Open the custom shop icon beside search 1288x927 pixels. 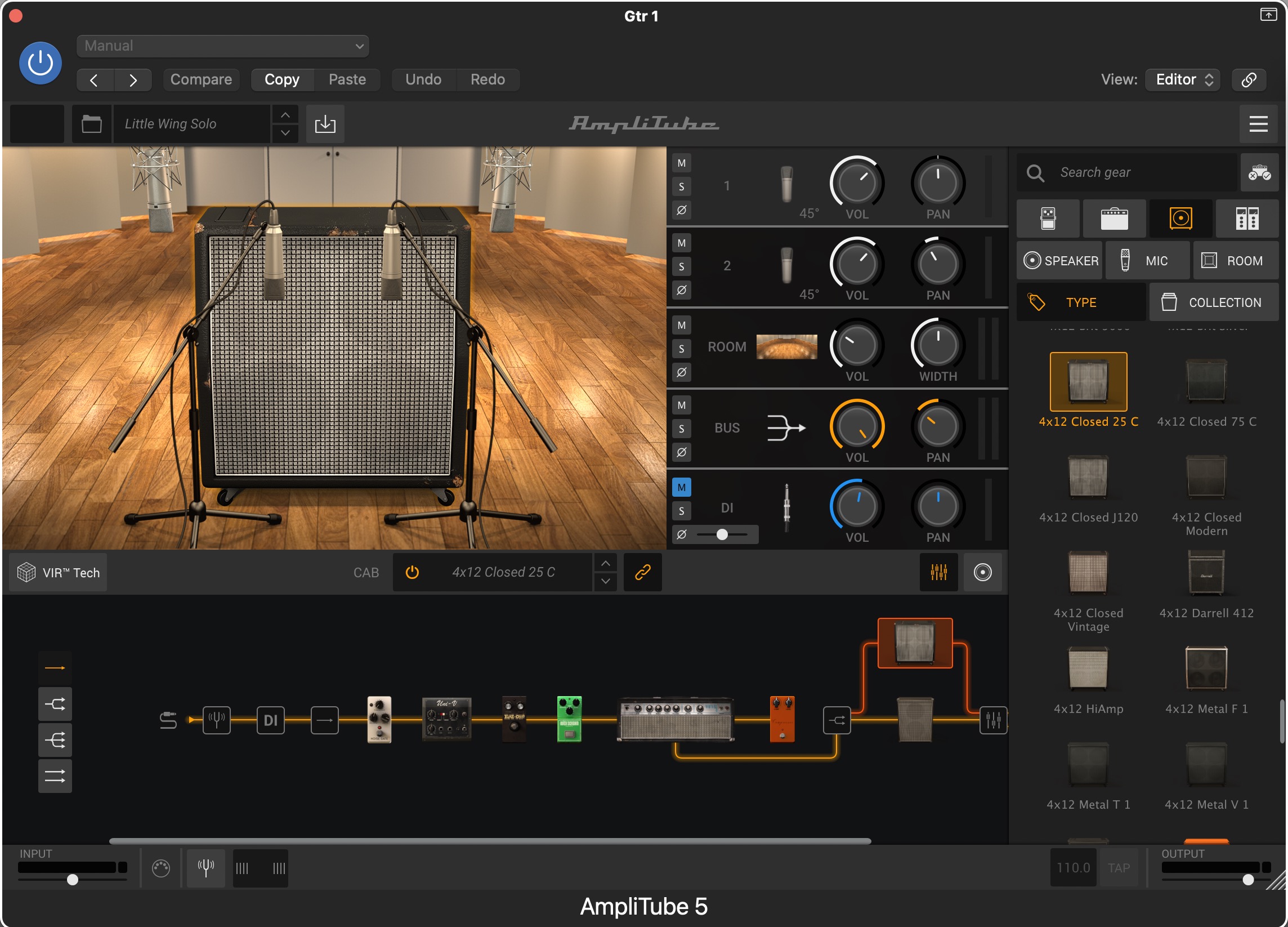(x=1259, y=172)
